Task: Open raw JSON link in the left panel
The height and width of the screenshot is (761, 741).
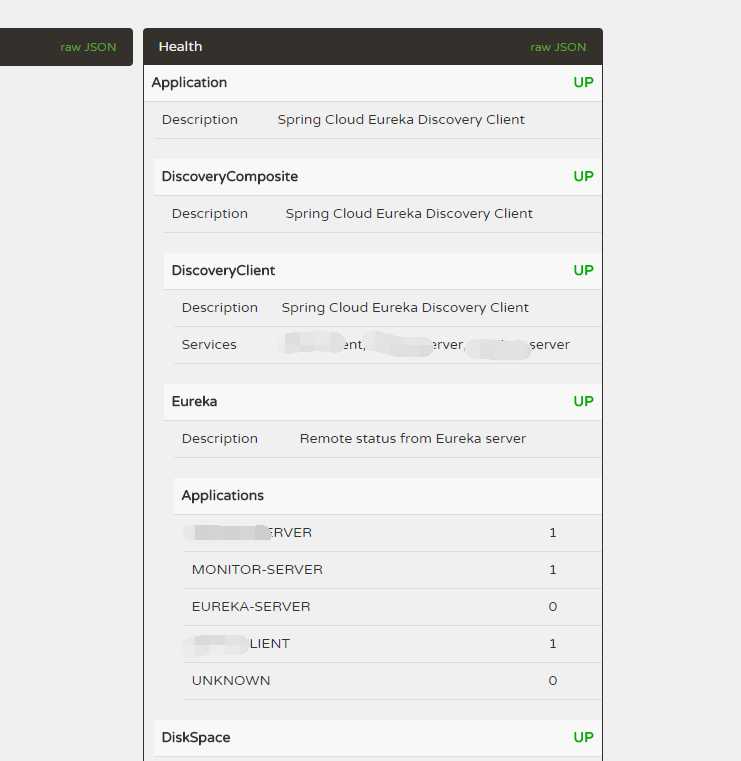Action: point(88,47)
